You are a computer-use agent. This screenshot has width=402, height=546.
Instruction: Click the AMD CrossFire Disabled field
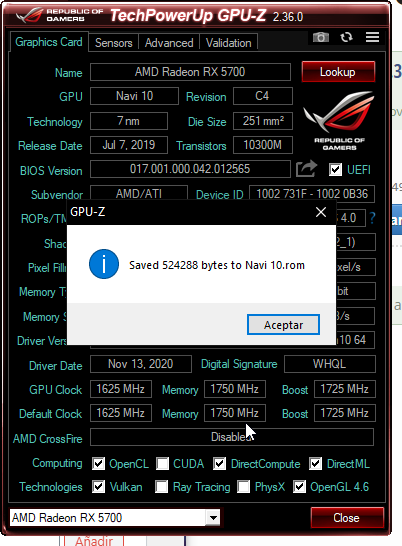tap(232, 437)
